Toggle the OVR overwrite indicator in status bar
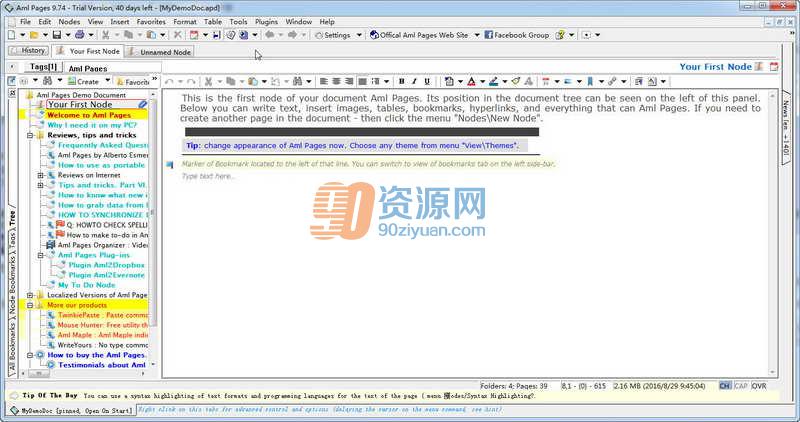 click(x=759, y=386)
